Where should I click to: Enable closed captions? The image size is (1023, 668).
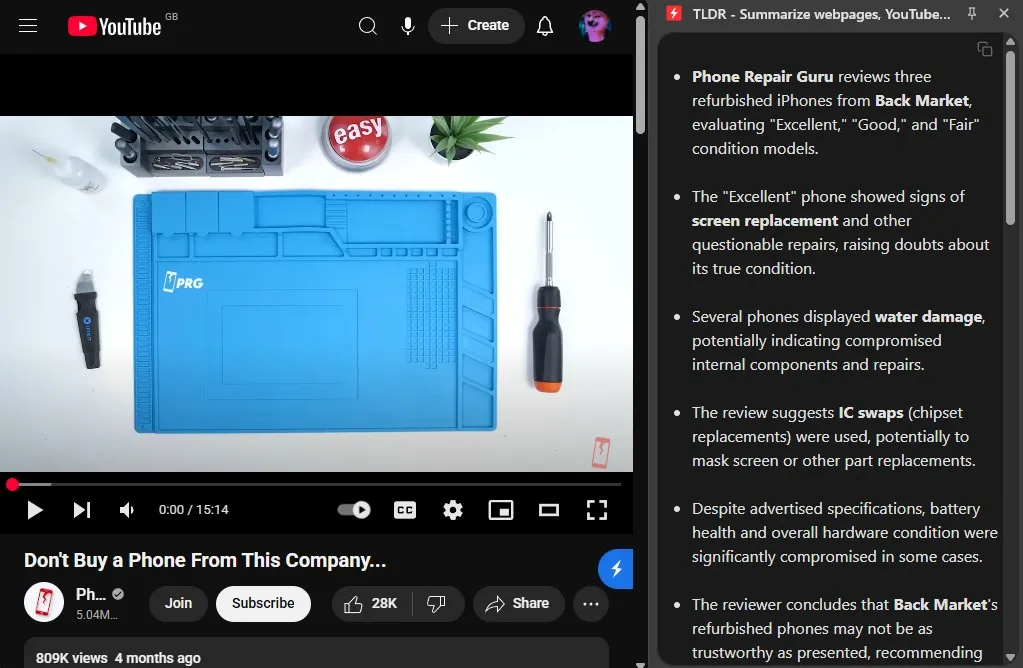[x=404, y=510]
